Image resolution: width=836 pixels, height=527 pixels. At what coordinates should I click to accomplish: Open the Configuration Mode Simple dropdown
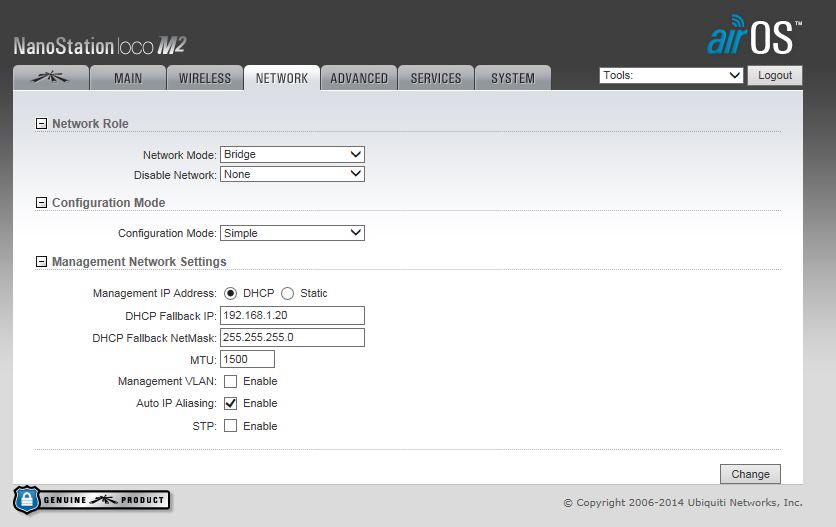(292, 233)
